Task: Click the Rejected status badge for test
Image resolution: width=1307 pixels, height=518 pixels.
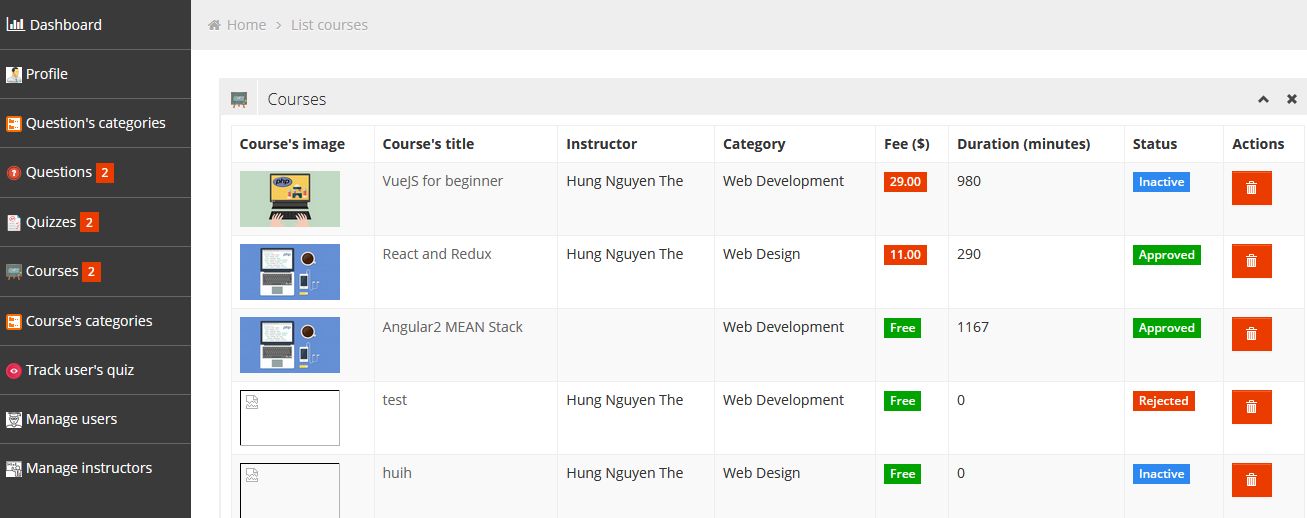Action: pos(1164,401)
